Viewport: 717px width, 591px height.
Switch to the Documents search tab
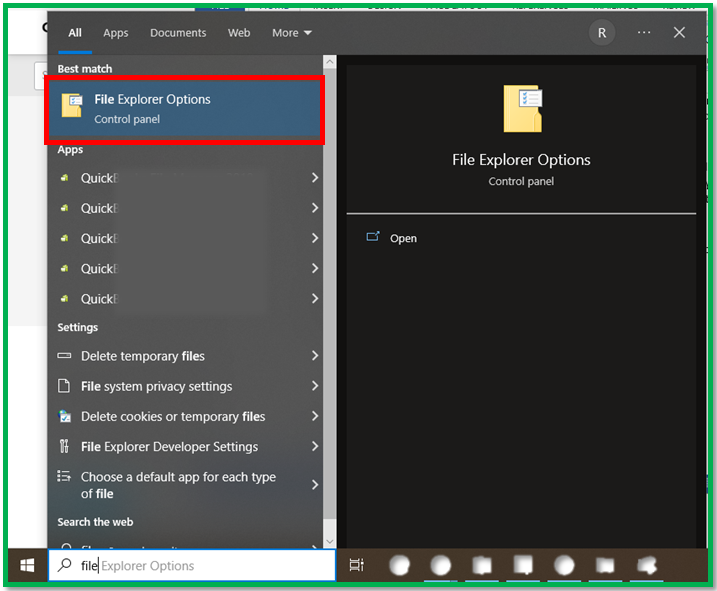coord(178,33)
